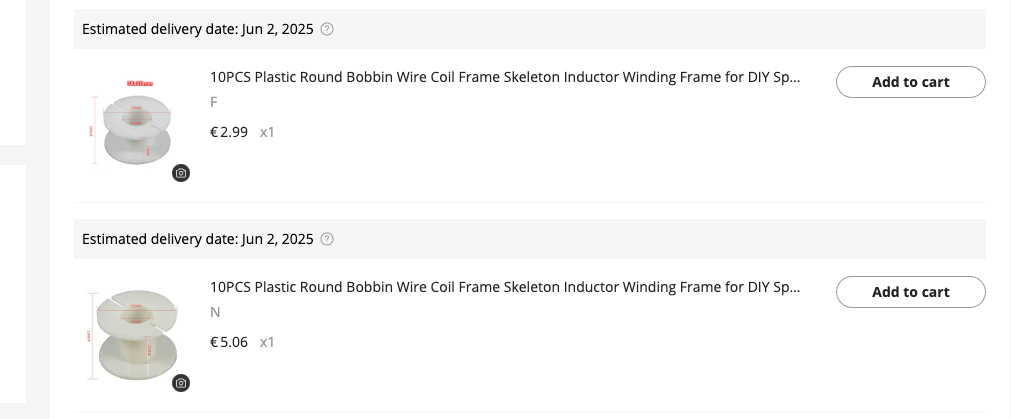Screen dimensions: 1011x419
Task: Select the variant label N
Action: (215, 312)
